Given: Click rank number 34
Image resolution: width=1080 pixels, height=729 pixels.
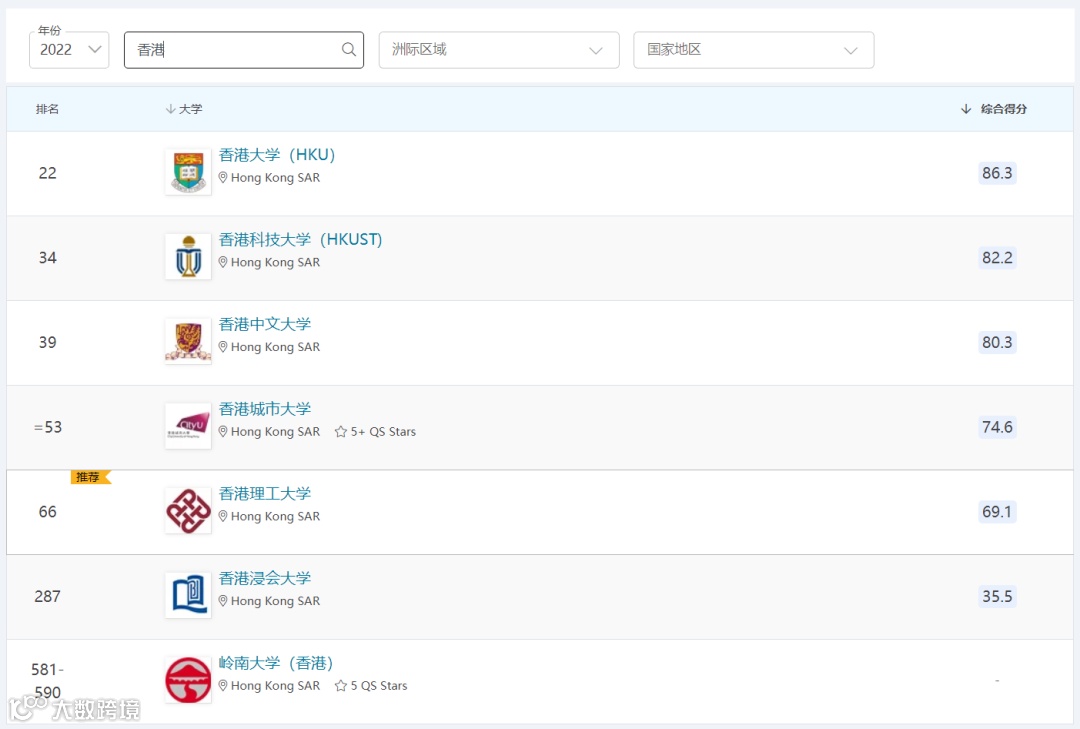Looking at the screenshot, I should (x=48, y=258).
